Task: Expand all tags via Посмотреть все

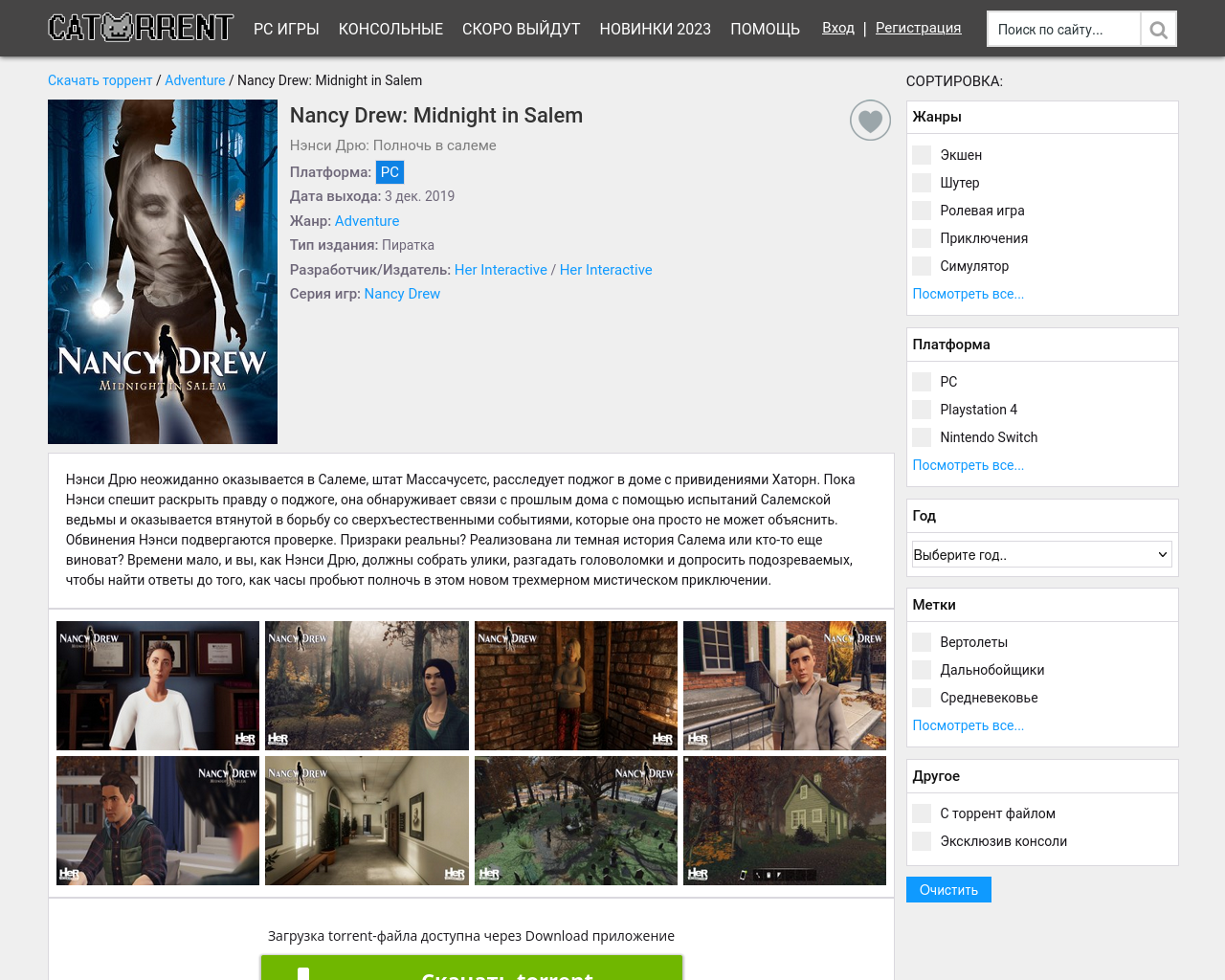Action: point(969,725)
